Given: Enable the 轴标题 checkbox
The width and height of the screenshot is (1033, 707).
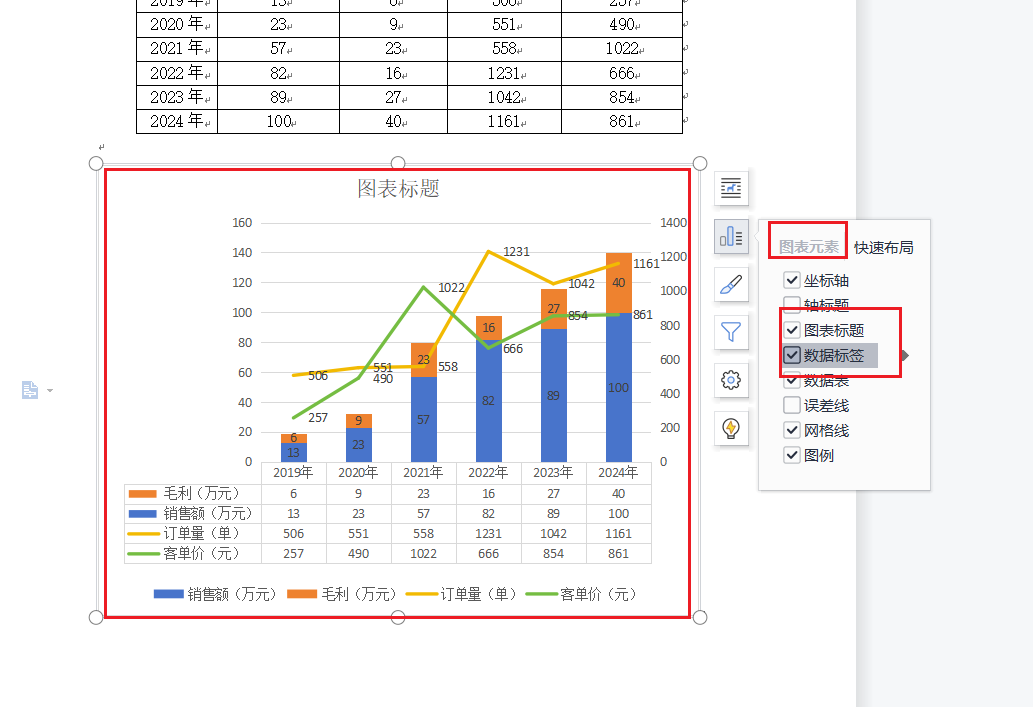Looking at the screenshot, I should point(792,305).
